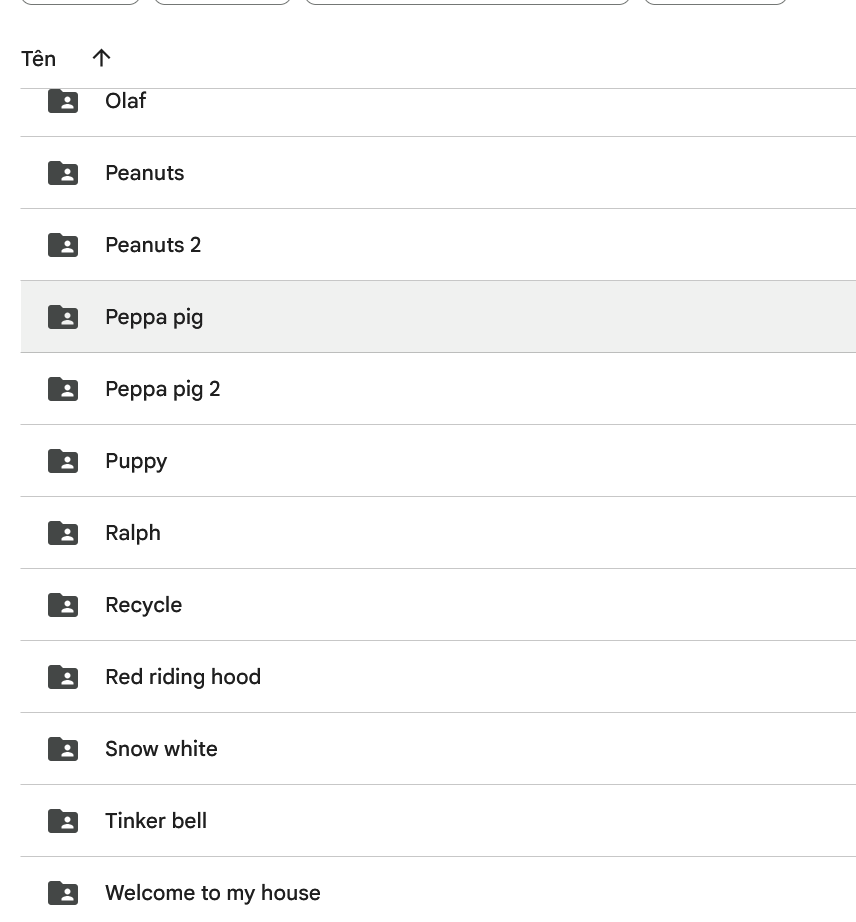Click the shared folder icon beside Olaf

coord(63,101)
